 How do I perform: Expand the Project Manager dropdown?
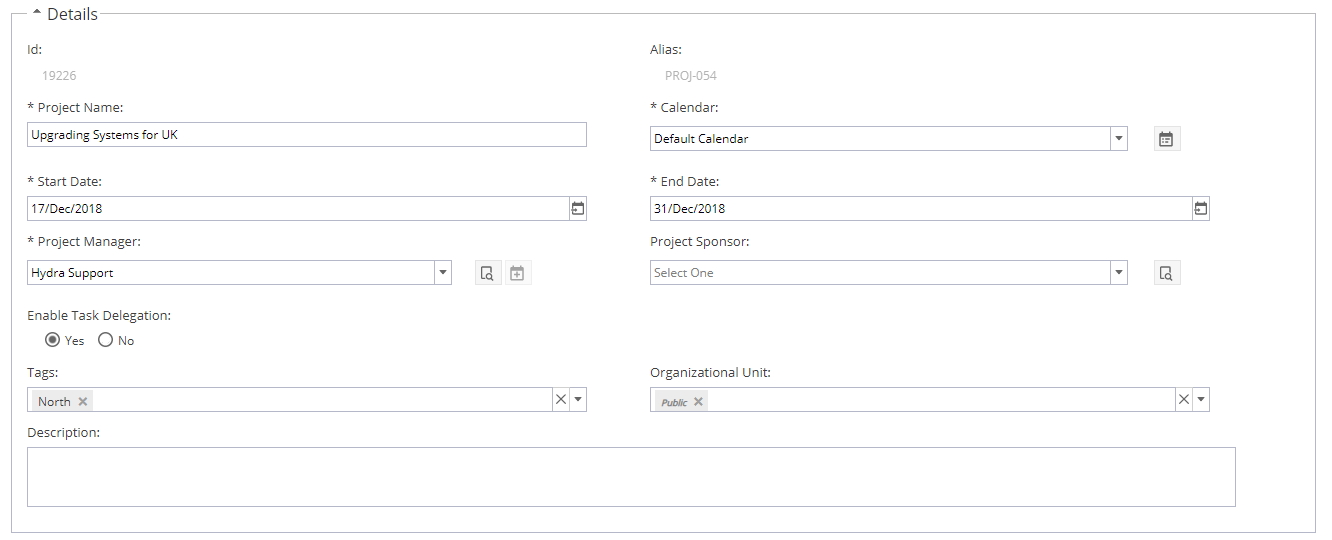point(443,273)
